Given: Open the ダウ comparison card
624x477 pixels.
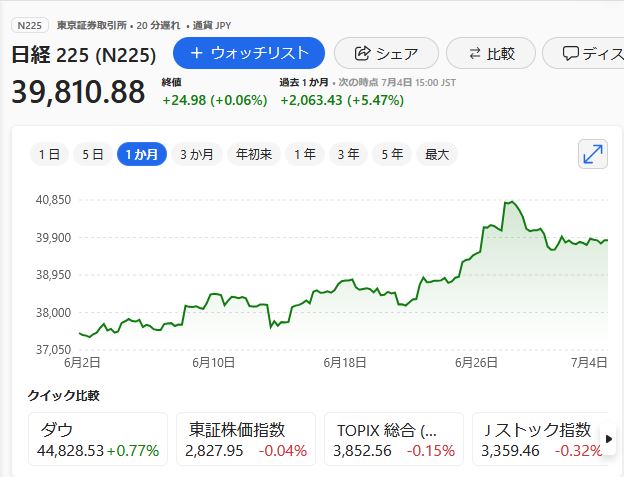Looking at the screenshot, I should click(x=98, y=440).
